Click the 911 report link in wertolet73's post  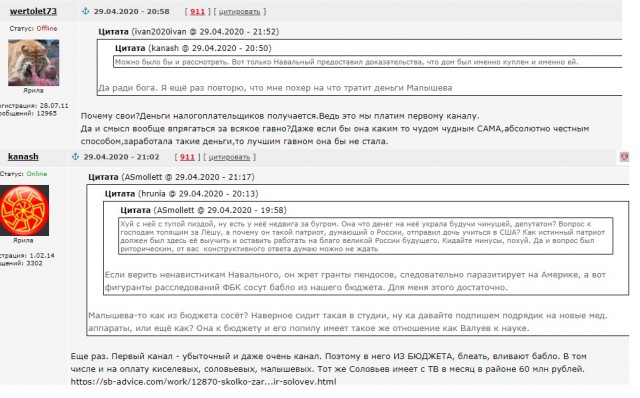(197, 11)
